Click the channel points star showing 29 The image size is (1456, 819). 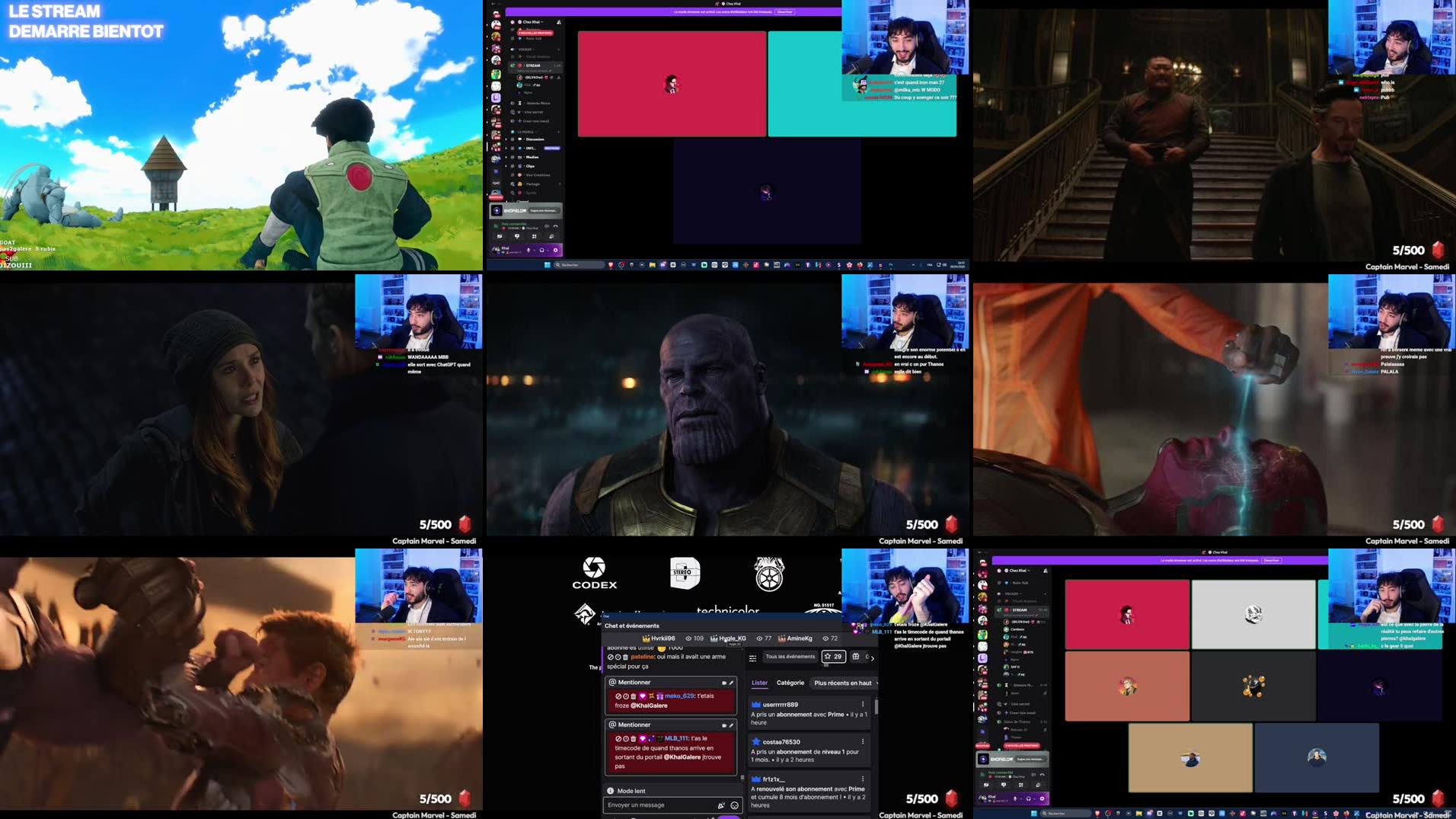click(x=833, y=657)
